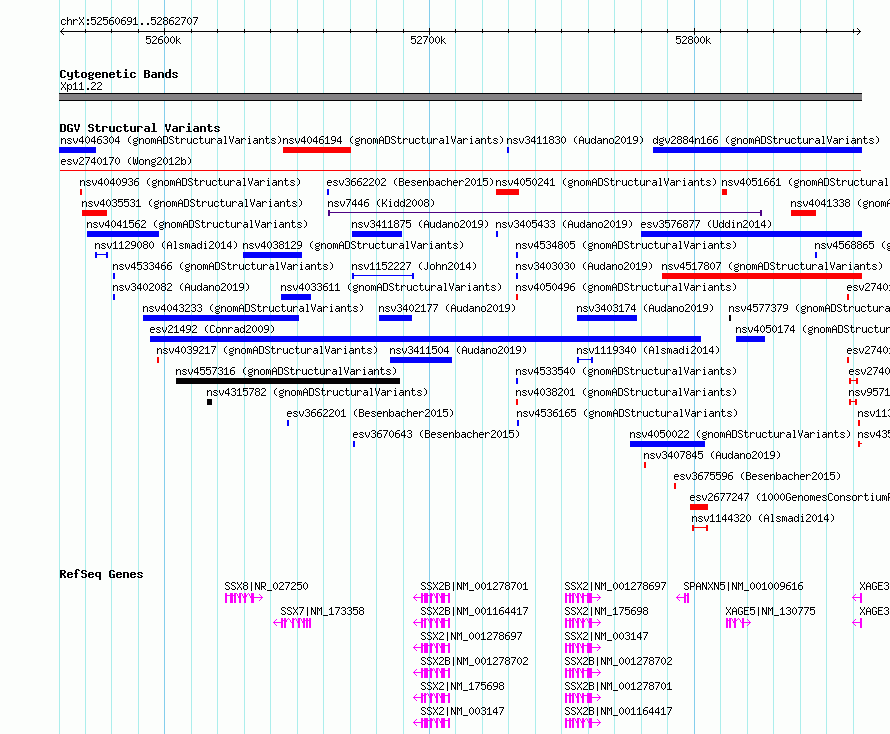Click the nsv3402177 blue variant bar
Screen dimensions: 890x734
point(395,318)
